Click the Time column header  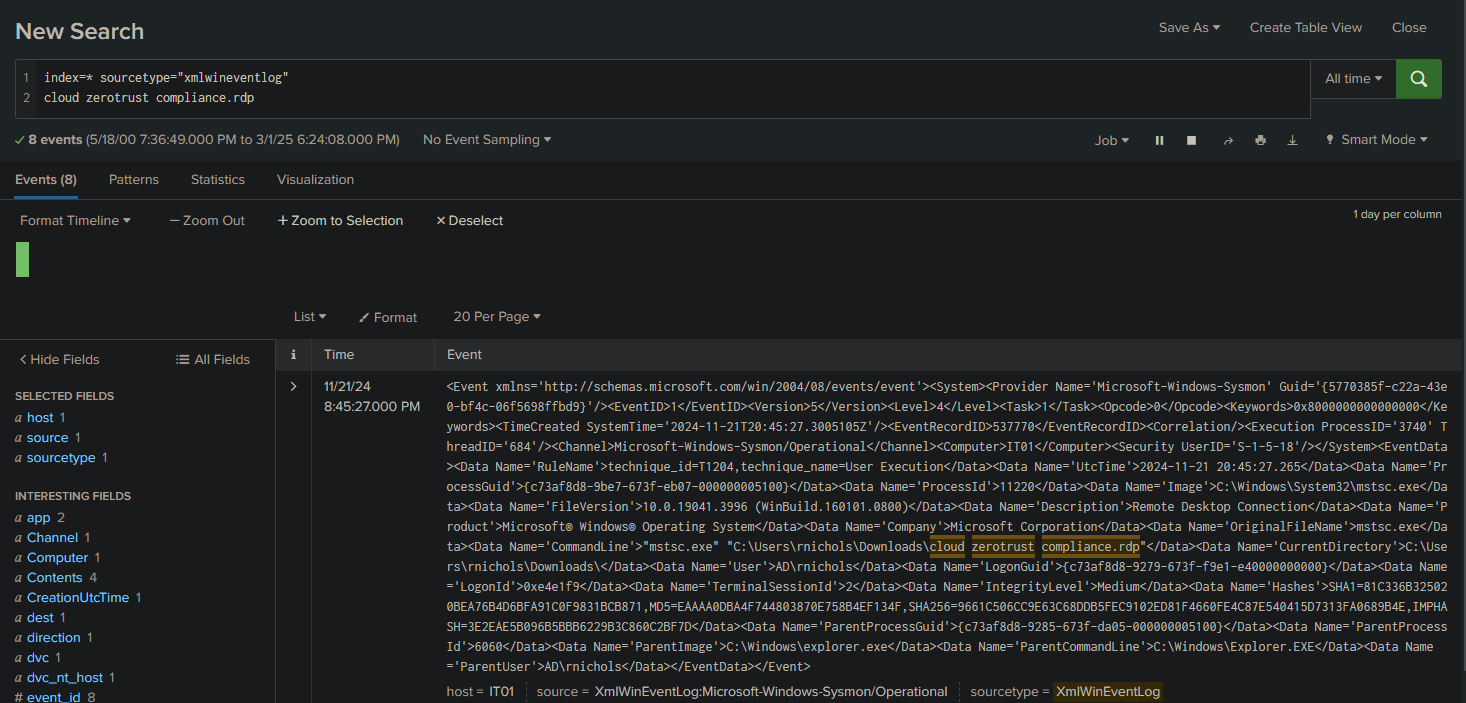pos(339,354)
